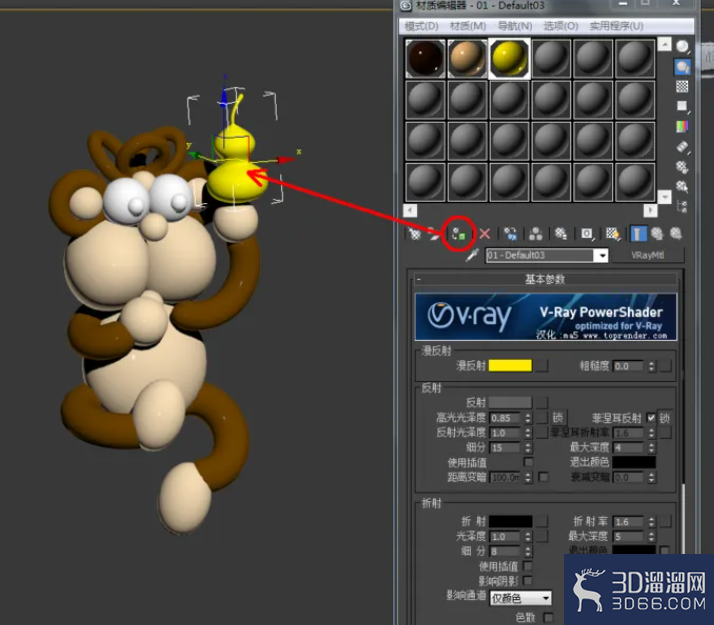This screenshot has width=714, height=625.
Task: Toggle the 锁 button beside 高光光泽度
Action: (557, 417)
